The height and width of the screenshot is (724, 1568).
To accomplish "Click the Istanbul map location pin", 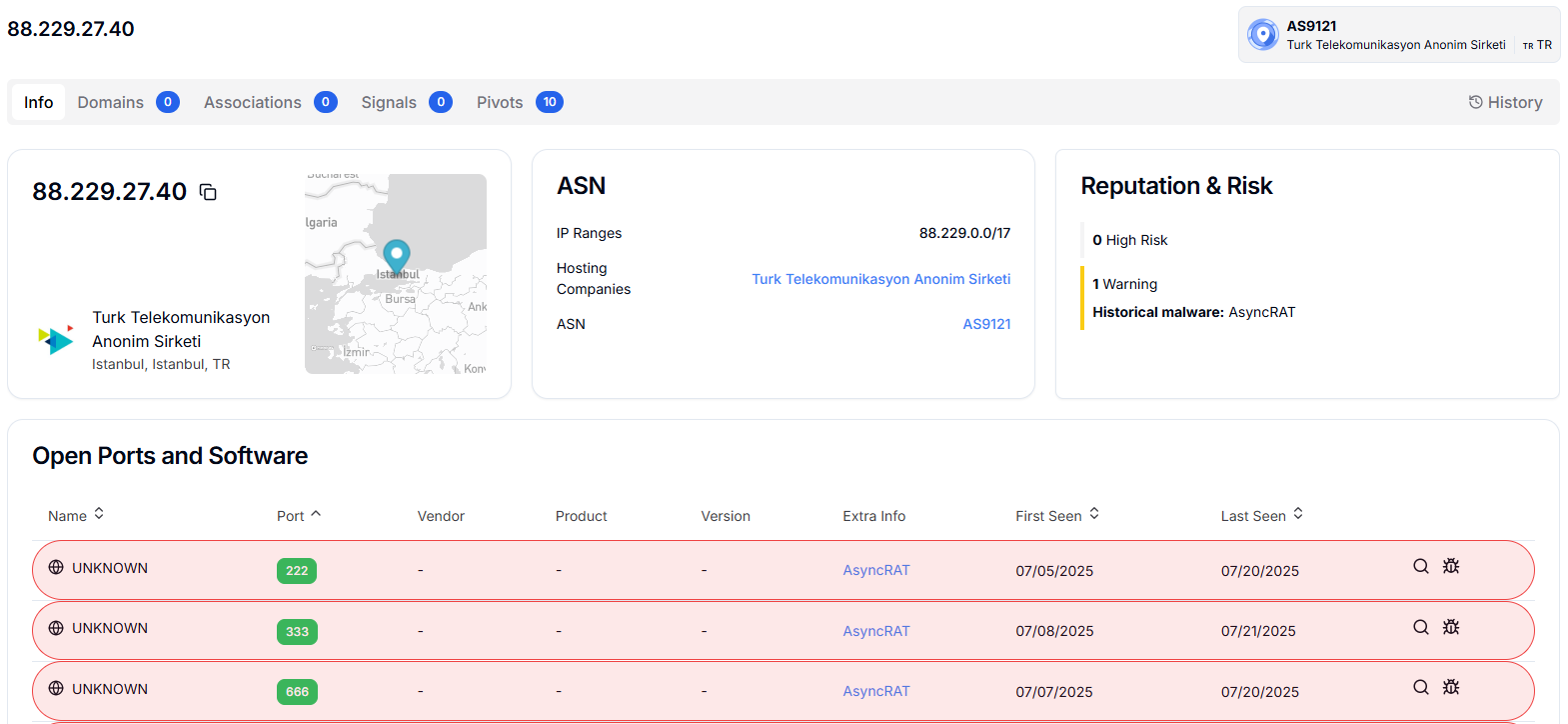I will tap(397, 257).
